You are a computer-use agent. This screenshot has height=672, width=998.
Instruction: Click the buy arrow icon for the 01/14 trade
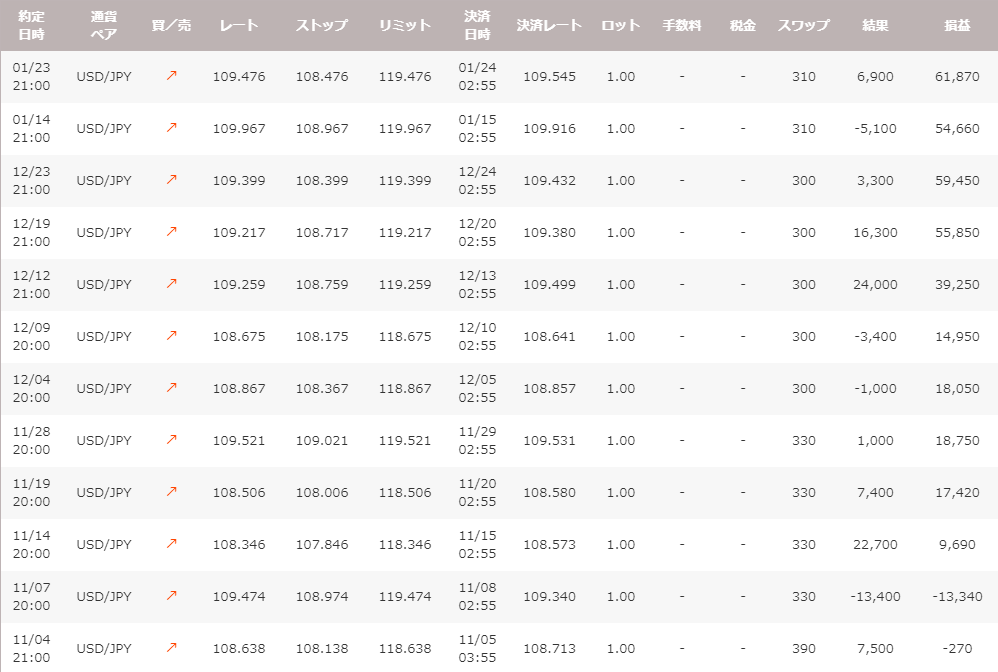pos(171,128)
